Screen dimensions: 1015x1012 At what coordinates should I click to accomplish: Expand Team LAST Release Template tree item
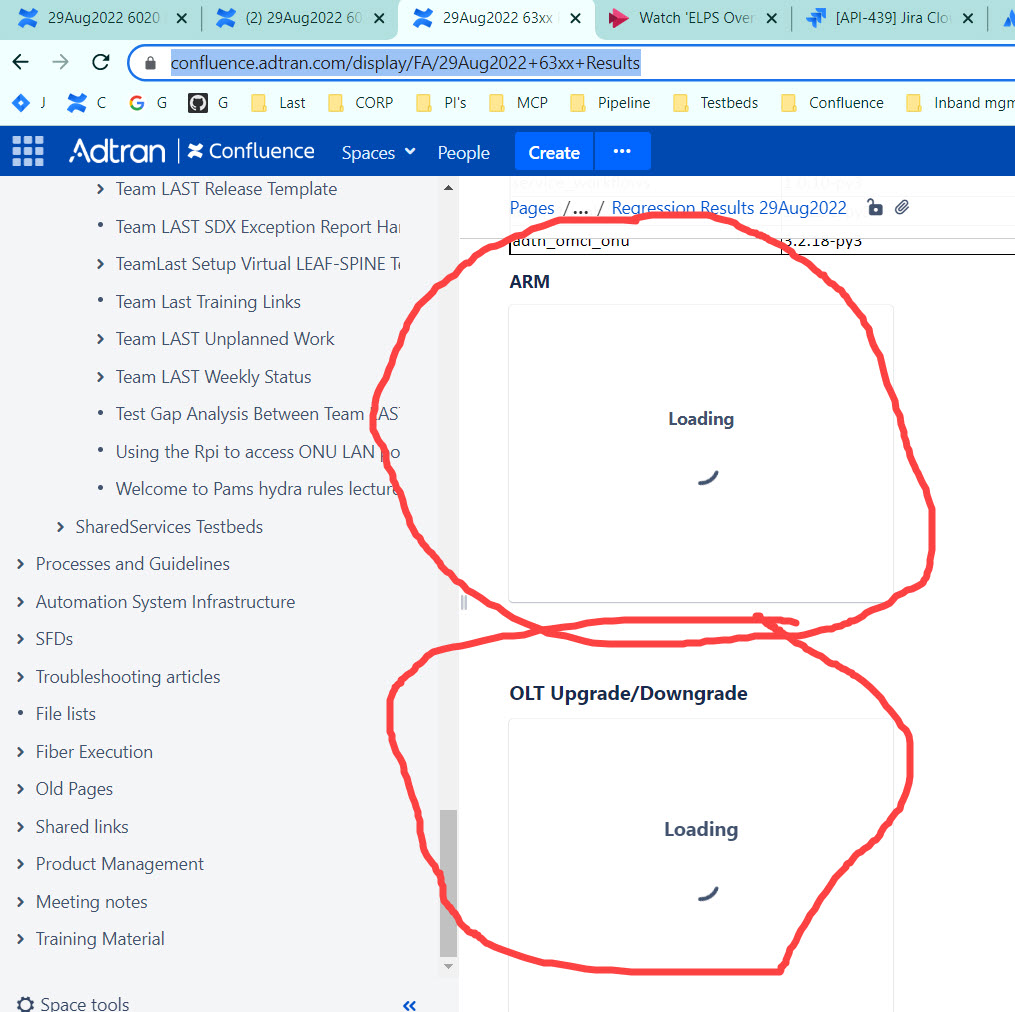point(100,189)
